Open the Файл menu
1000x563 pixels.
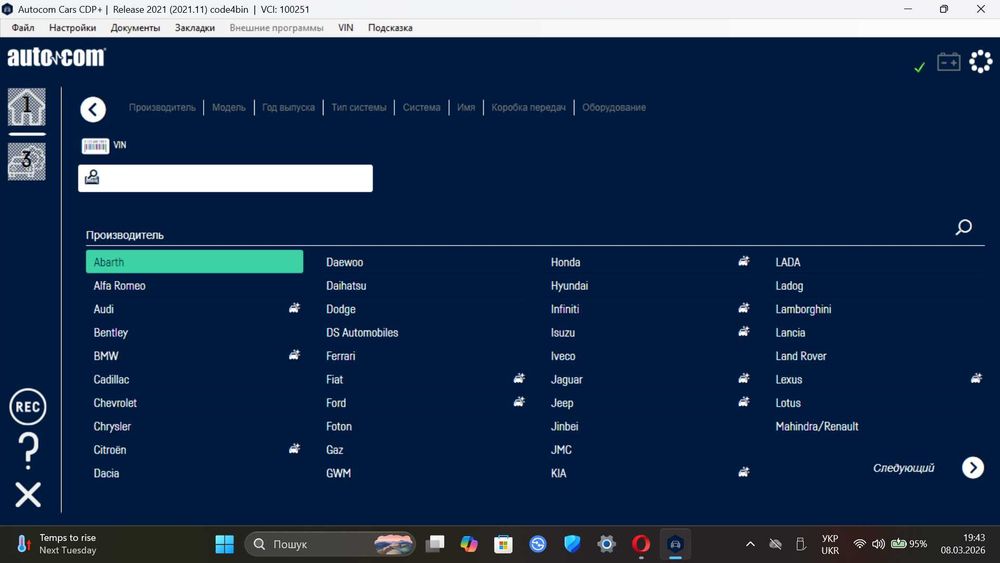pyautogui.click(x=23, y=27)
